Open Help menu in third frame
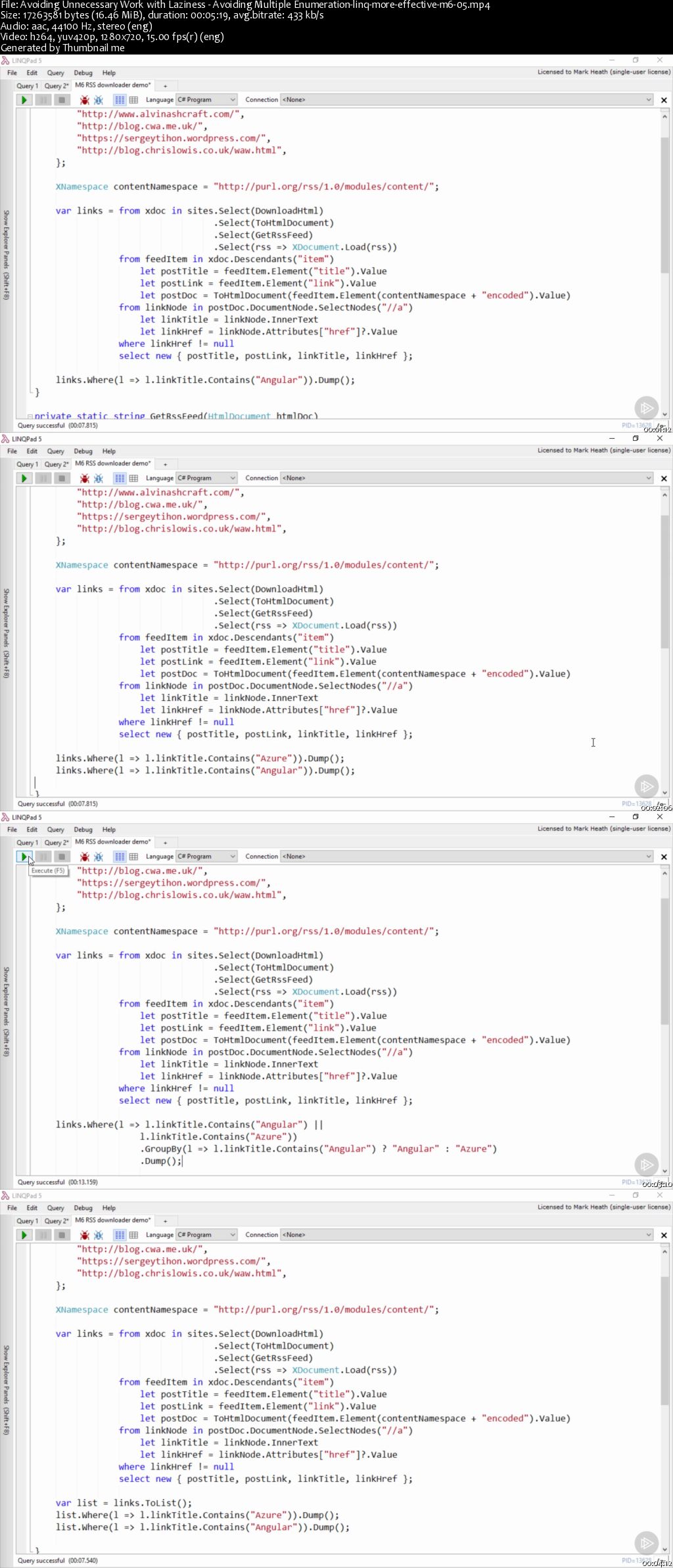Image resolution: width=673 pixels, height=1568 pixels. pos(109,830)
